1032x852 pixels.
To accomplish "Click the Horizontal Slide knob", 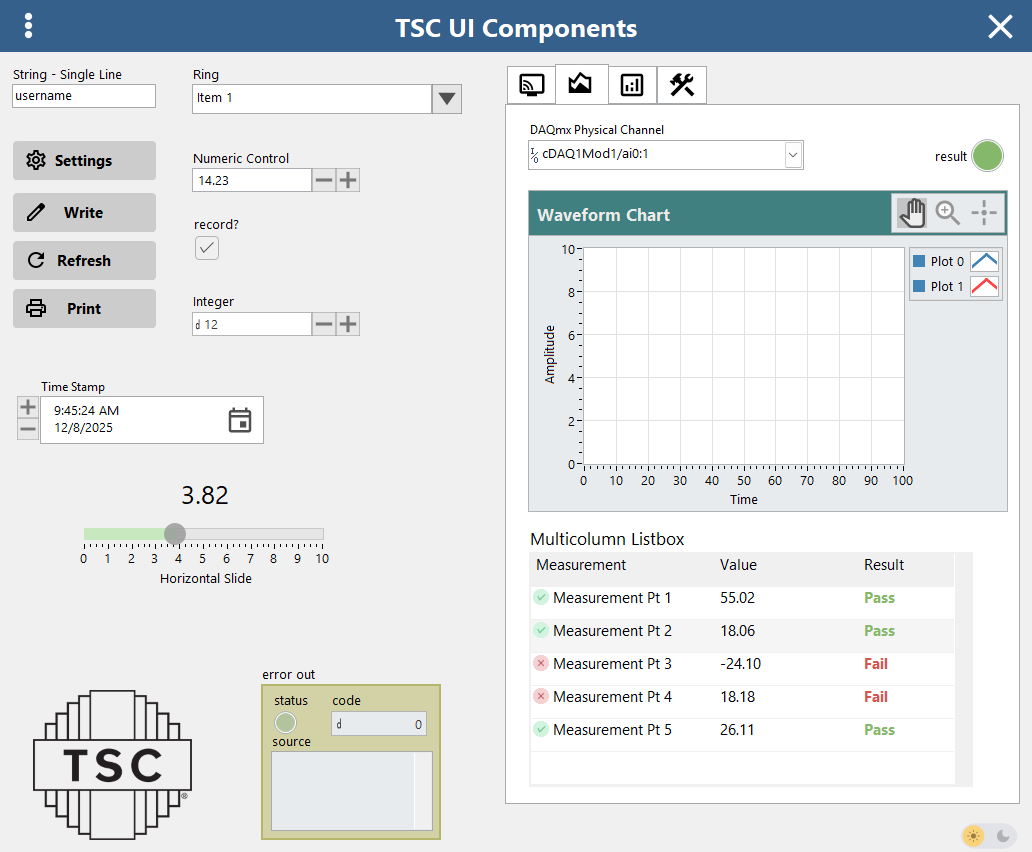I will click(175, 533).
